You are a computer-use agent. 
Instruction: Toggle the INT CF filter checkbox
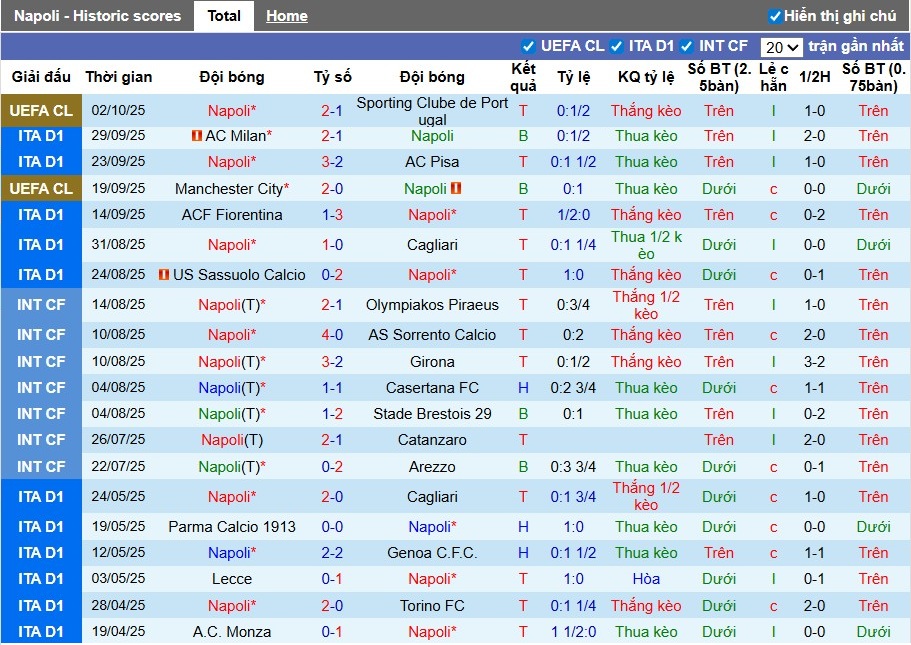pyautogui.click(x=687, y=46)
